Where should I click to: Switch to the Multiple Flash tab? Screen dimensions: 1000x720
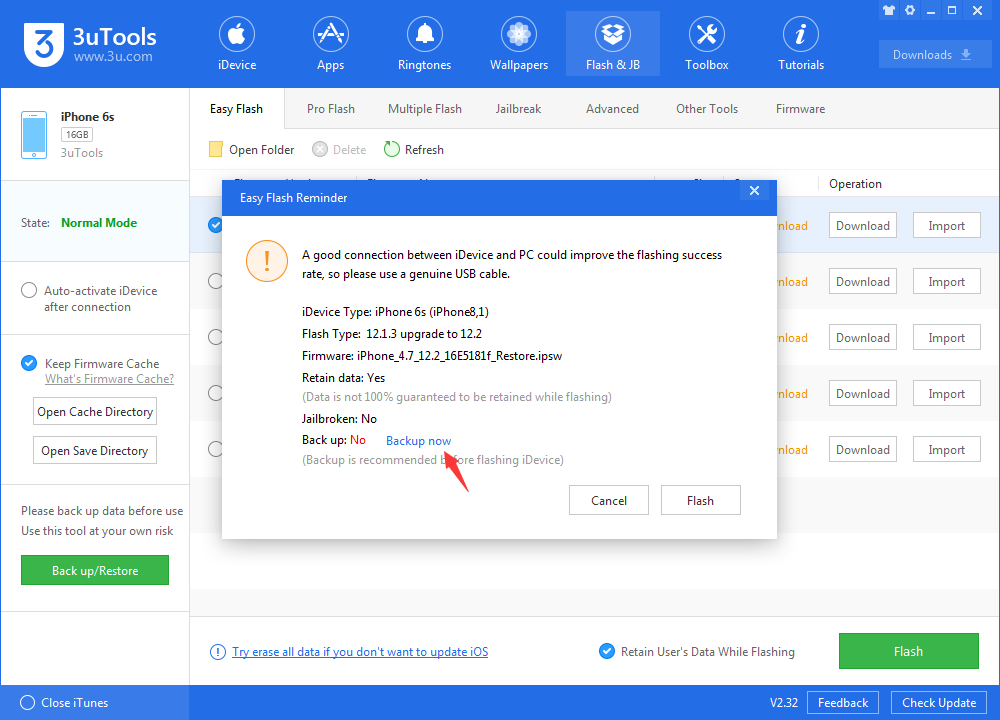[x=425, y=109]
